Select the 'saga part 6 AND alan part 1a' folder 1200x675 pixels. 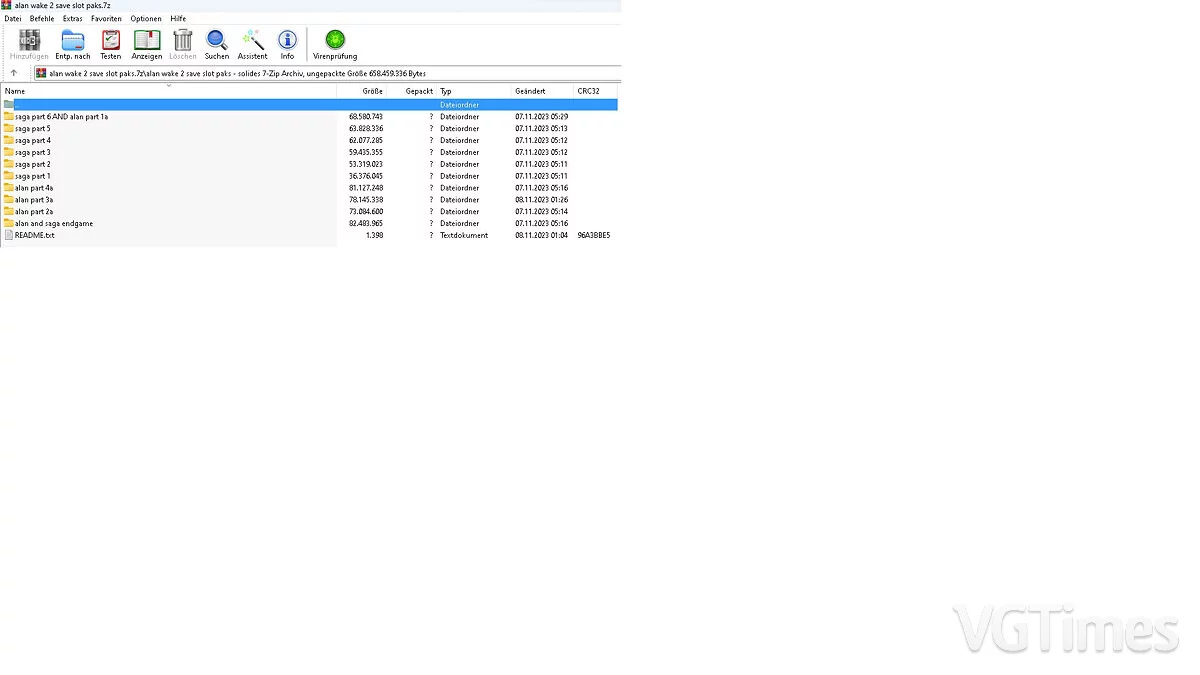click(x=61, y=116)
